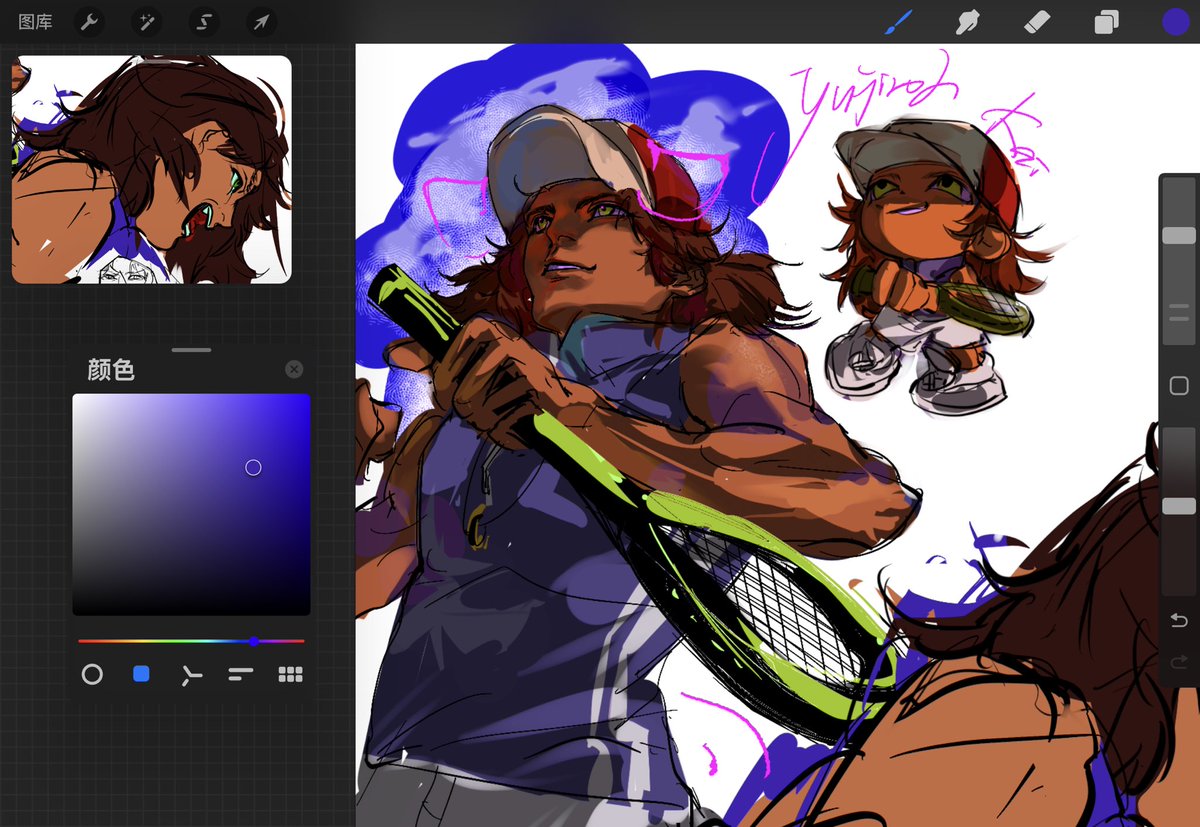Click the color panel grab handle
Screen dimensions: 1200x827
click(x=191, y=350)
